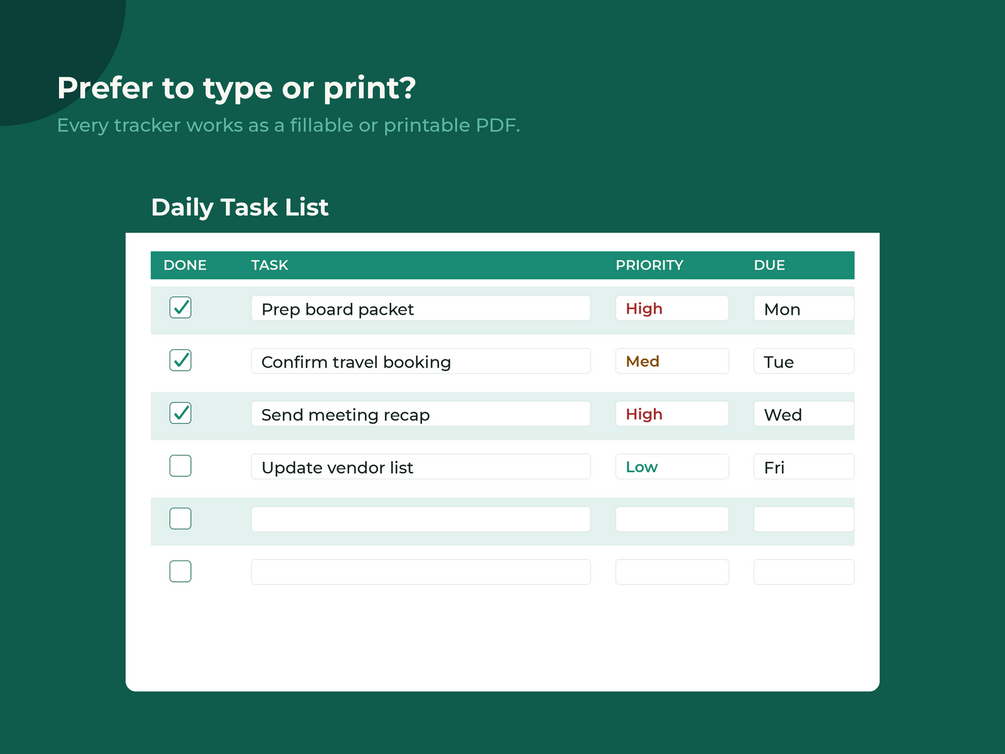Image resolution: width=1005 pixels, height=754 pixels.
Task: Edit the High priority on Prep board packet
Action: [672, 308]
